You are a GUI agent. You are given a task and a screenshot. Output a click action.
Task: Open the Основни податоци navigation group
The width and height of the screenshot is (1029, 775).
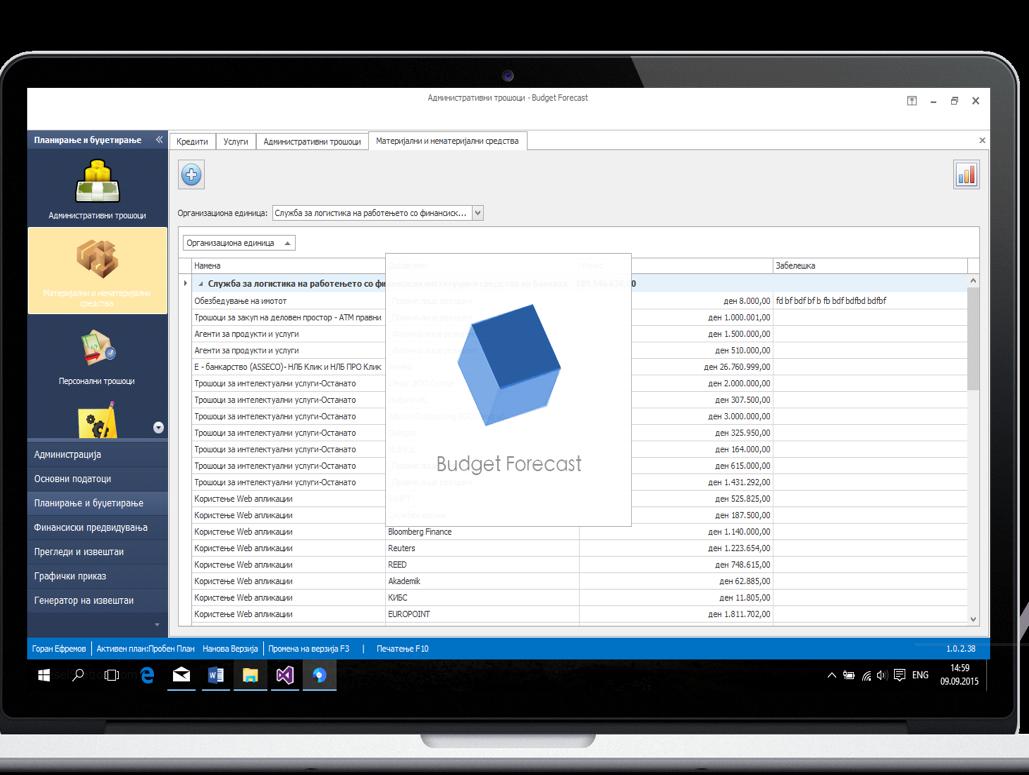[x=97, y=478]
